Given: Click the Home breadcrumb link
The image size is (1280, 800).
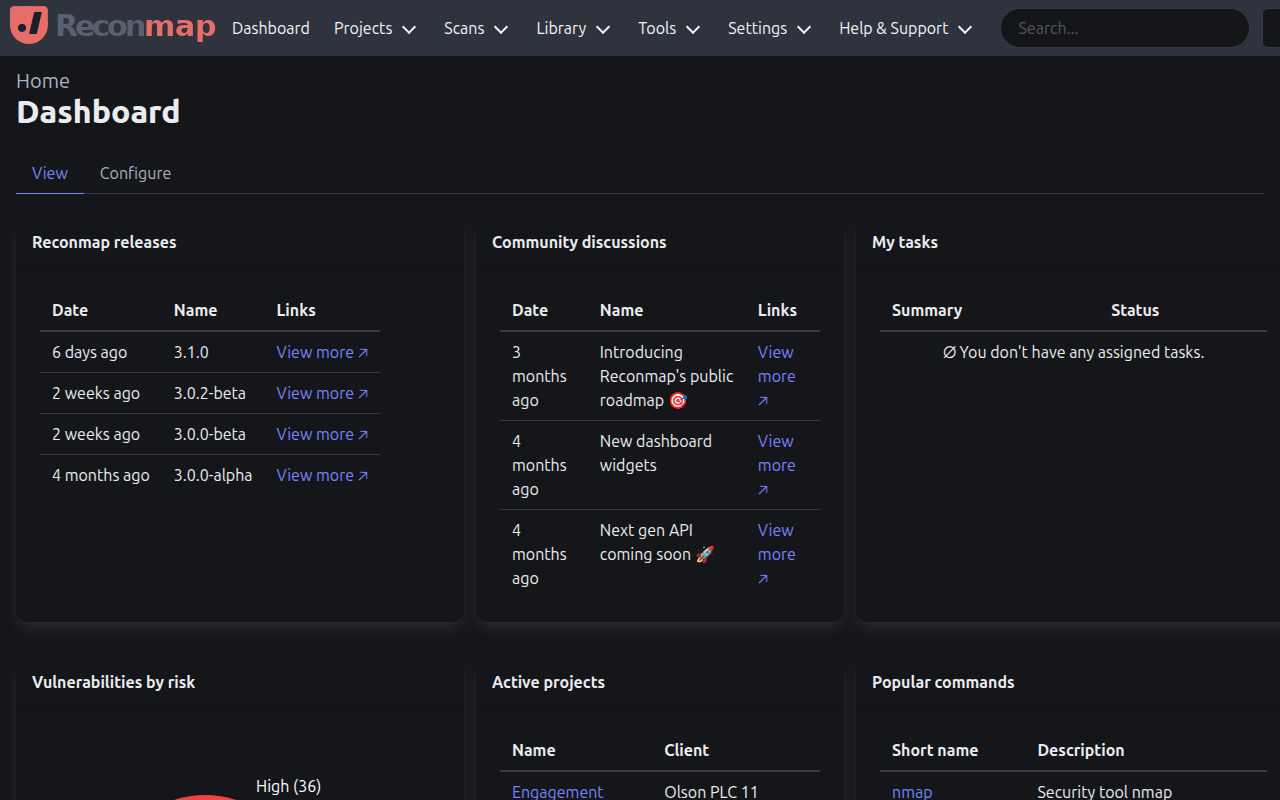Looking at the screenshot, I should (x=42, y=80).
